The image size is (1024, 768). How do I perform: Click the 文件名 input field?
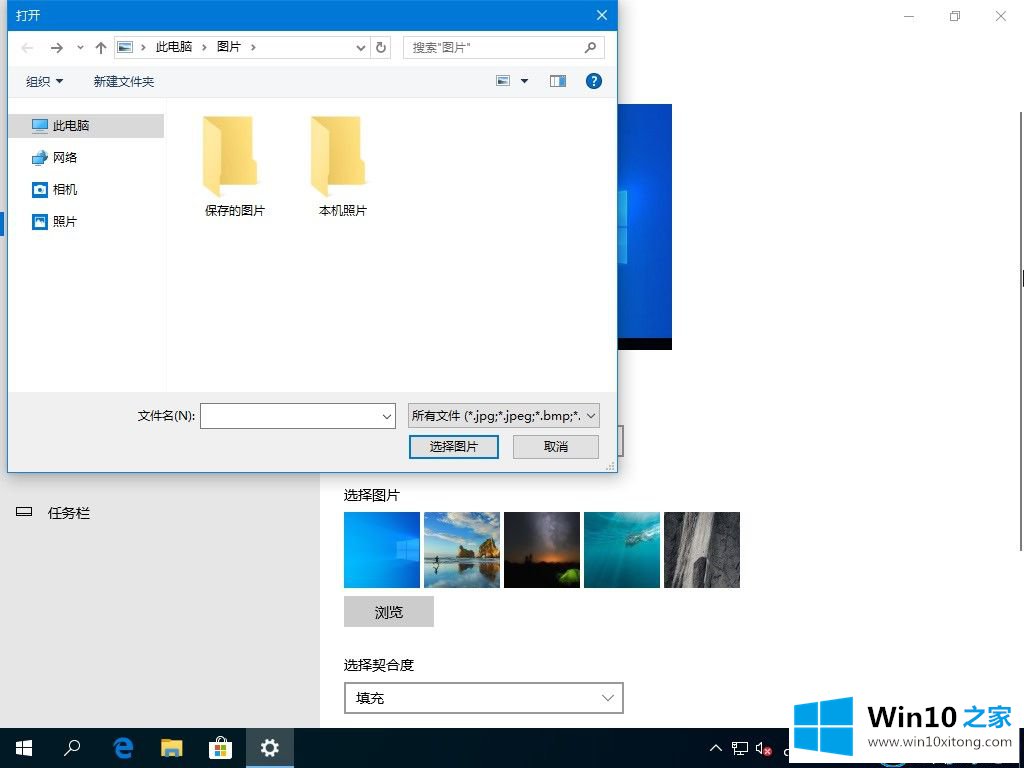(x=290, y=416)
